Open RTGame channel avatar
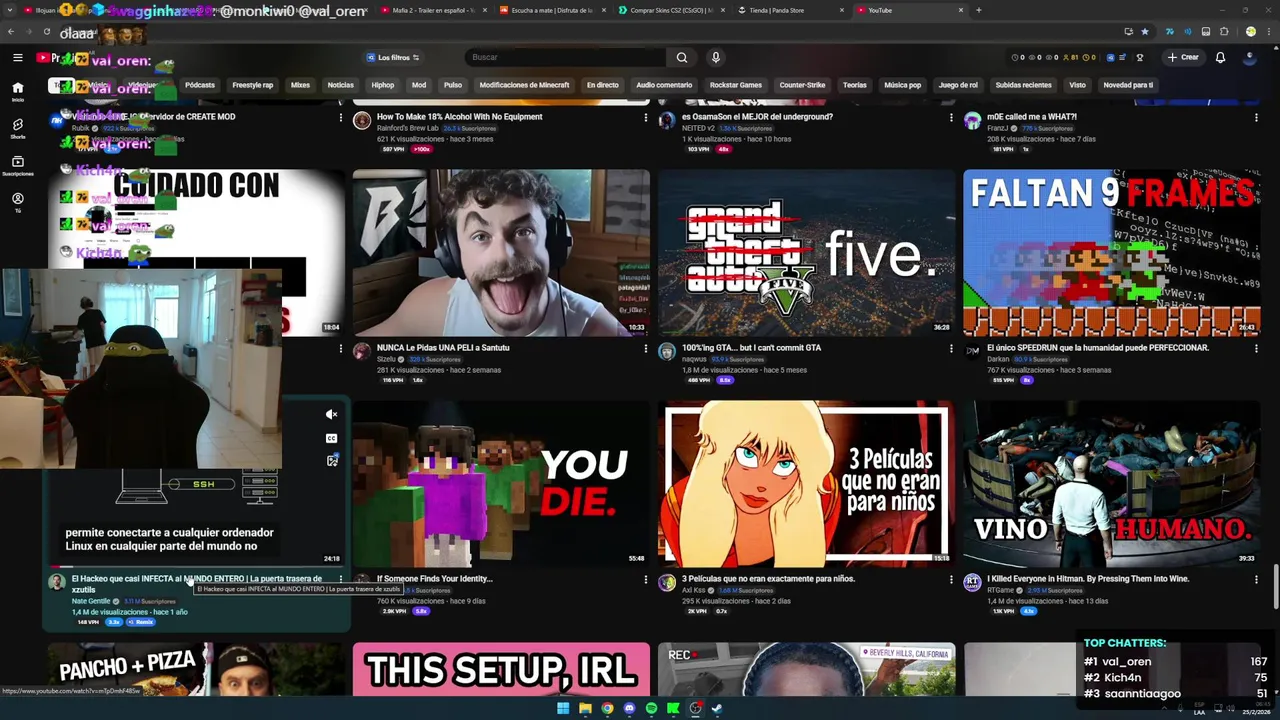The width and height of the screenshot is (1280, 720). coord(972,583)
